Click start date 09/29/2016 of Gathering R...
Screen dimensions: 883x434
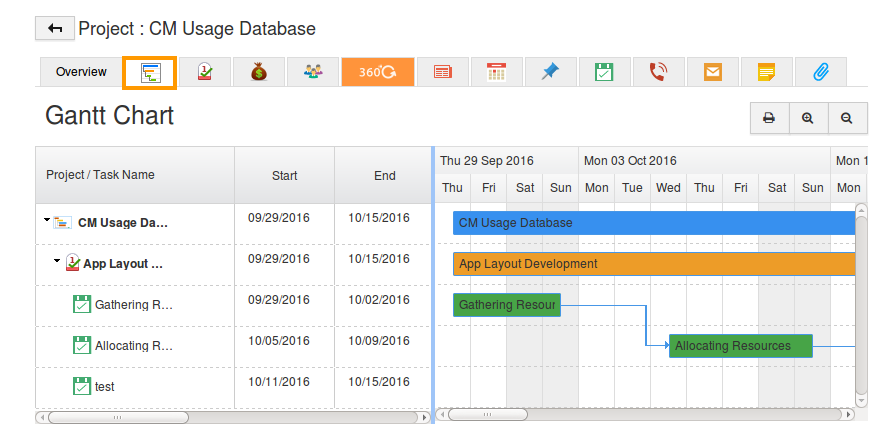(x=279, y=299)
